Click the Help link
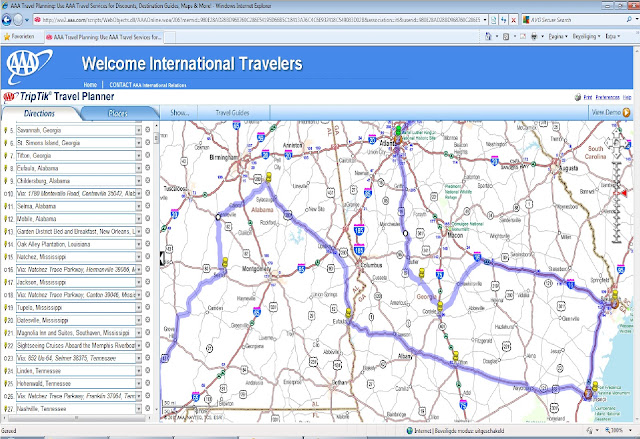Viewport: 640px width, 439px height. point(627,97)
